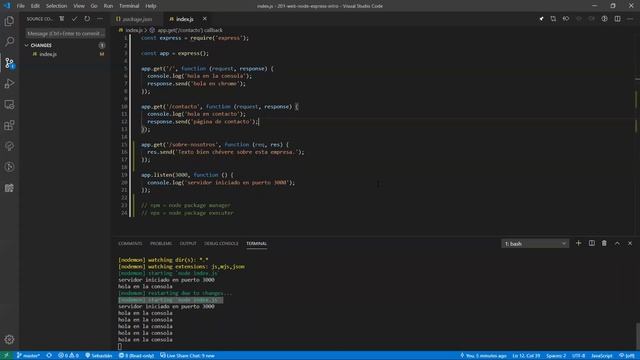Change indentation via Spaces: 2

556,356
